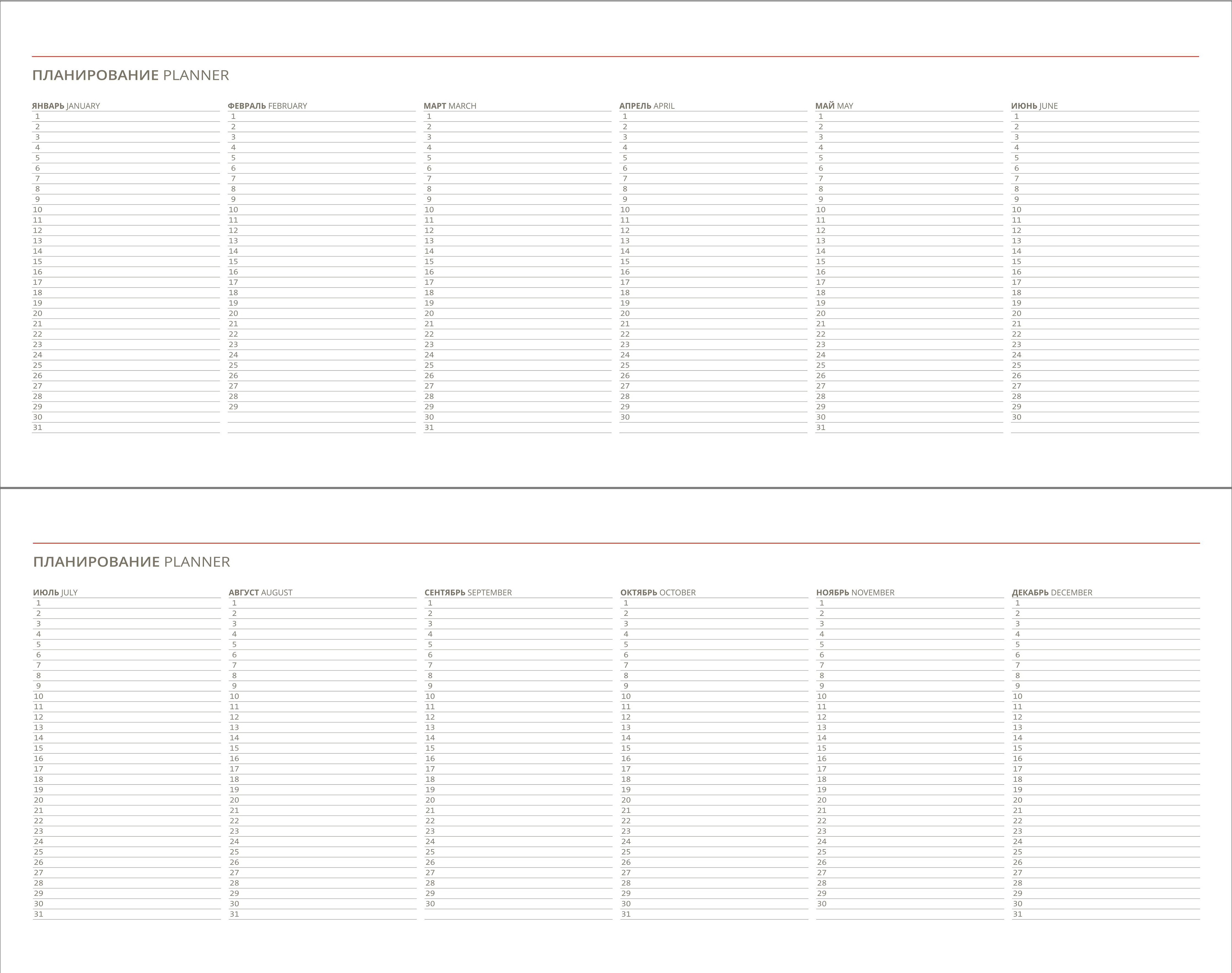Click the ЯНВАРЬ JANUARY column heading
Viewport: 1232px width, 973px height.
click(x=66, y=106)
